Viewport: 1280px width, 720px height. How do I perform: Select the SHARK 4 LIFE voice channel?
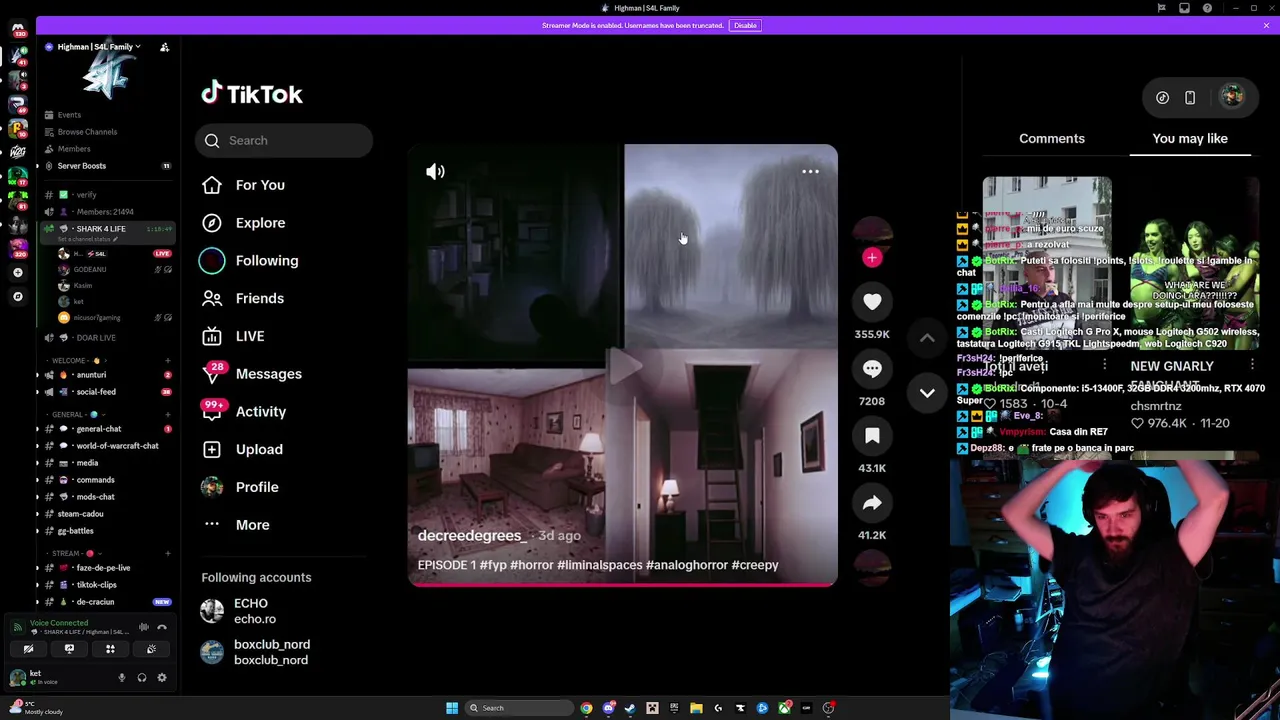click(100, 229)
